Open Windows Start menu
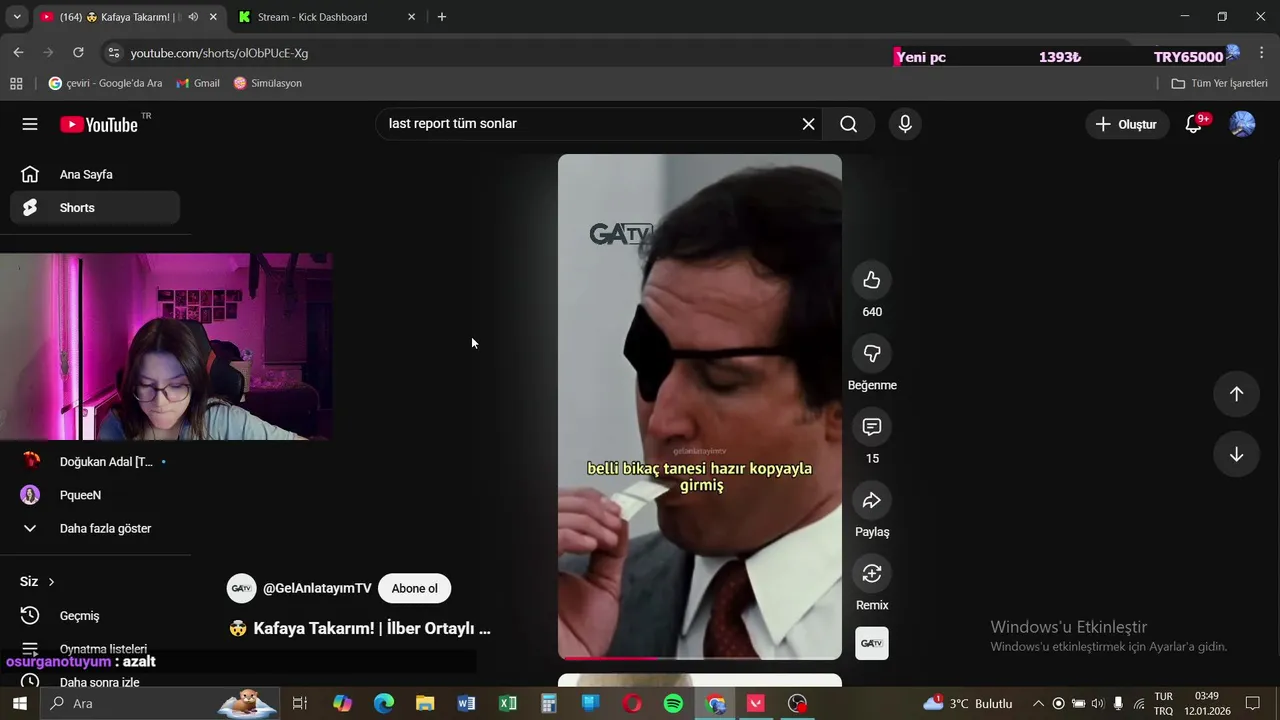The image size is (1280, 720). tap(19, 703)
